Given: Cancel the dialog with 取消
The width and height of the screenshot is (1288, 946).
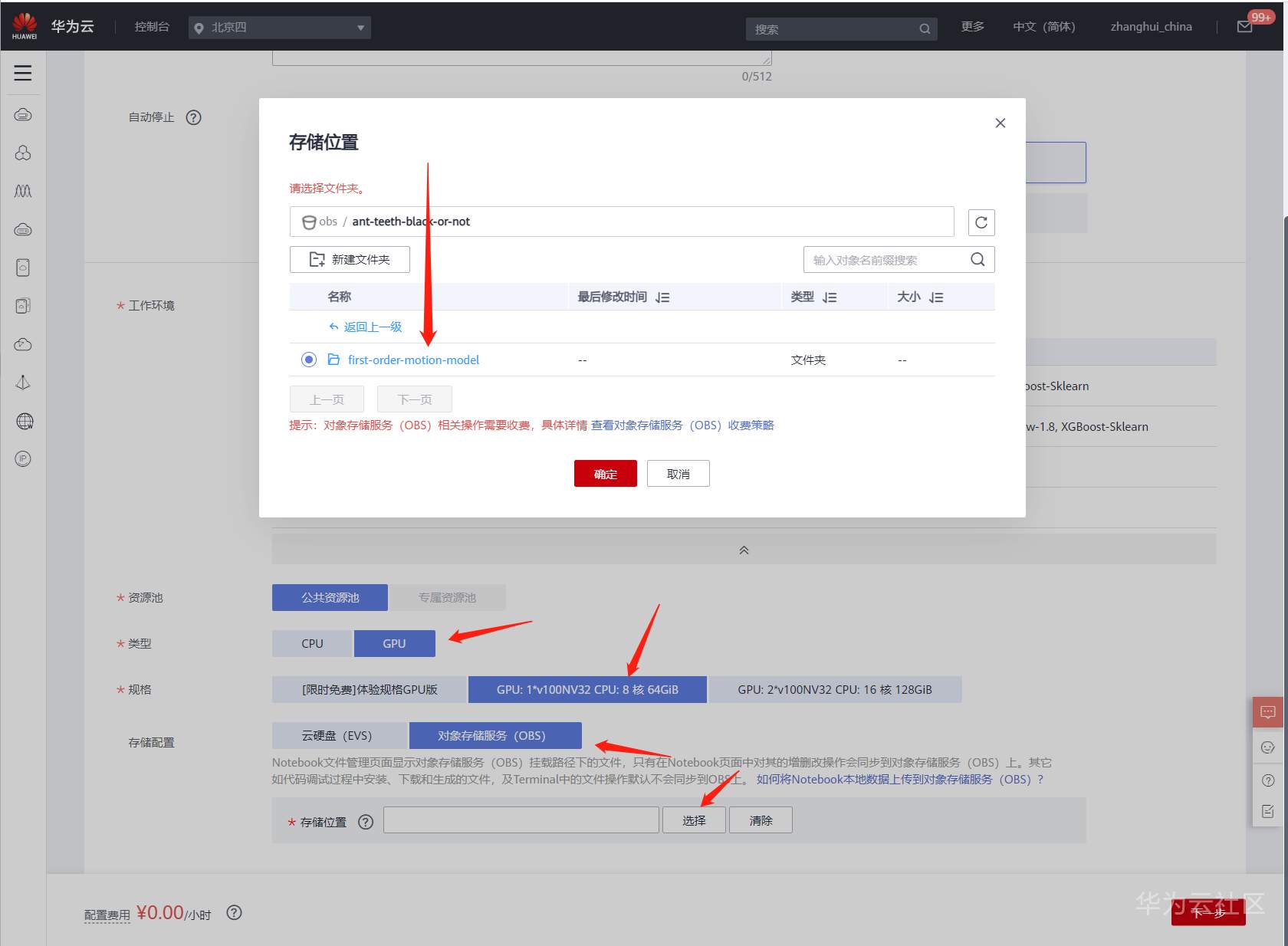Looking at the screenshot, I should coord(678,474).
